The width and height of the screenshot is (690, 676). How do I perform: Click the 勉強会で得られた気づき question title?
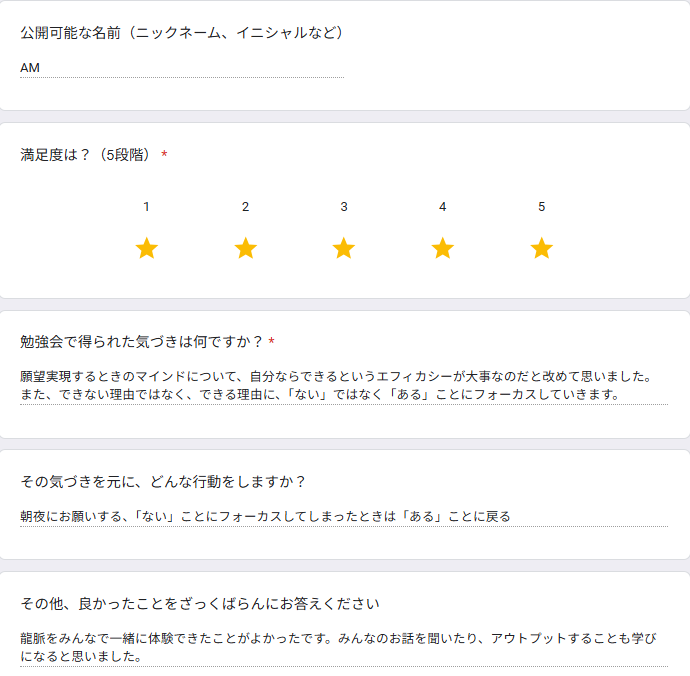[142, 342]
